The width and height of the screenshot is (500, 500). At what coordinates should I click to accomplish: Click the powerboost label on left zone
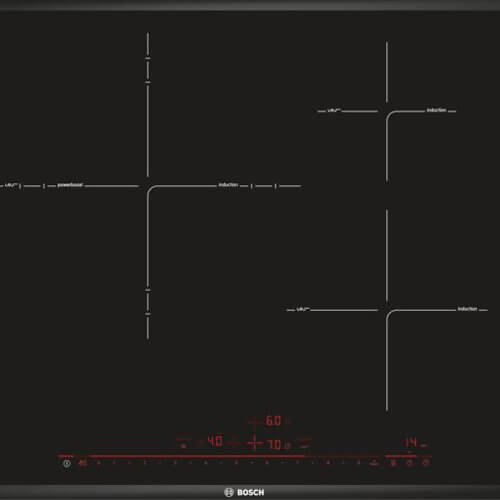[70, 185]
